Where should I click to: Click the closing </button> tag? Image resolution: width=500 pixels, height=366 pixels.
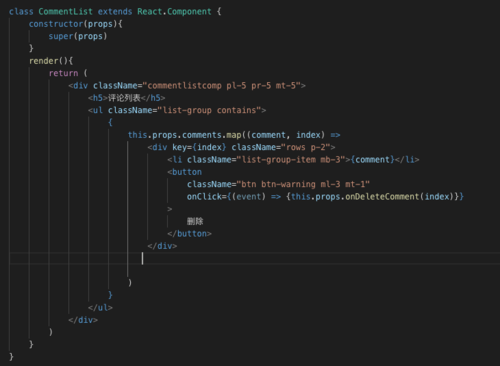pyautogui.click(x=189, y=234)
